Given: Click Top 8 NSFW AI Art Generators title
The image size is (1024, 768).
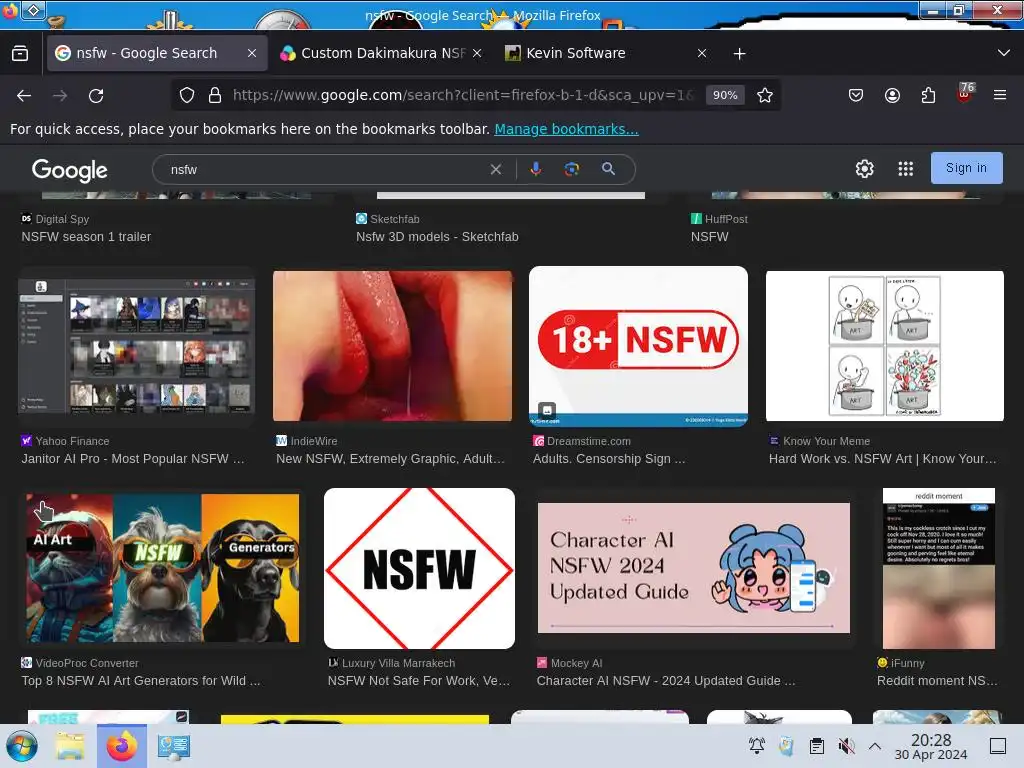Looking at the screenshot, I should coord(141,680).
